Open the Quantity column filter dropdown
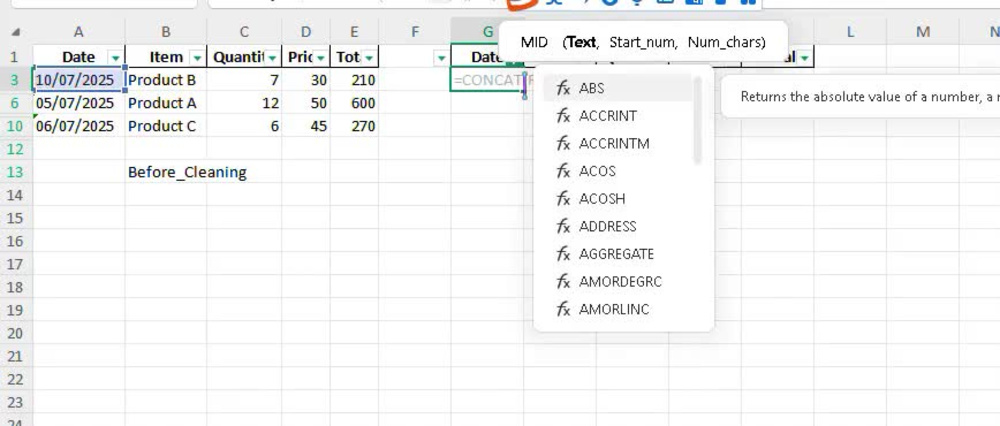 tap(273, 57)
